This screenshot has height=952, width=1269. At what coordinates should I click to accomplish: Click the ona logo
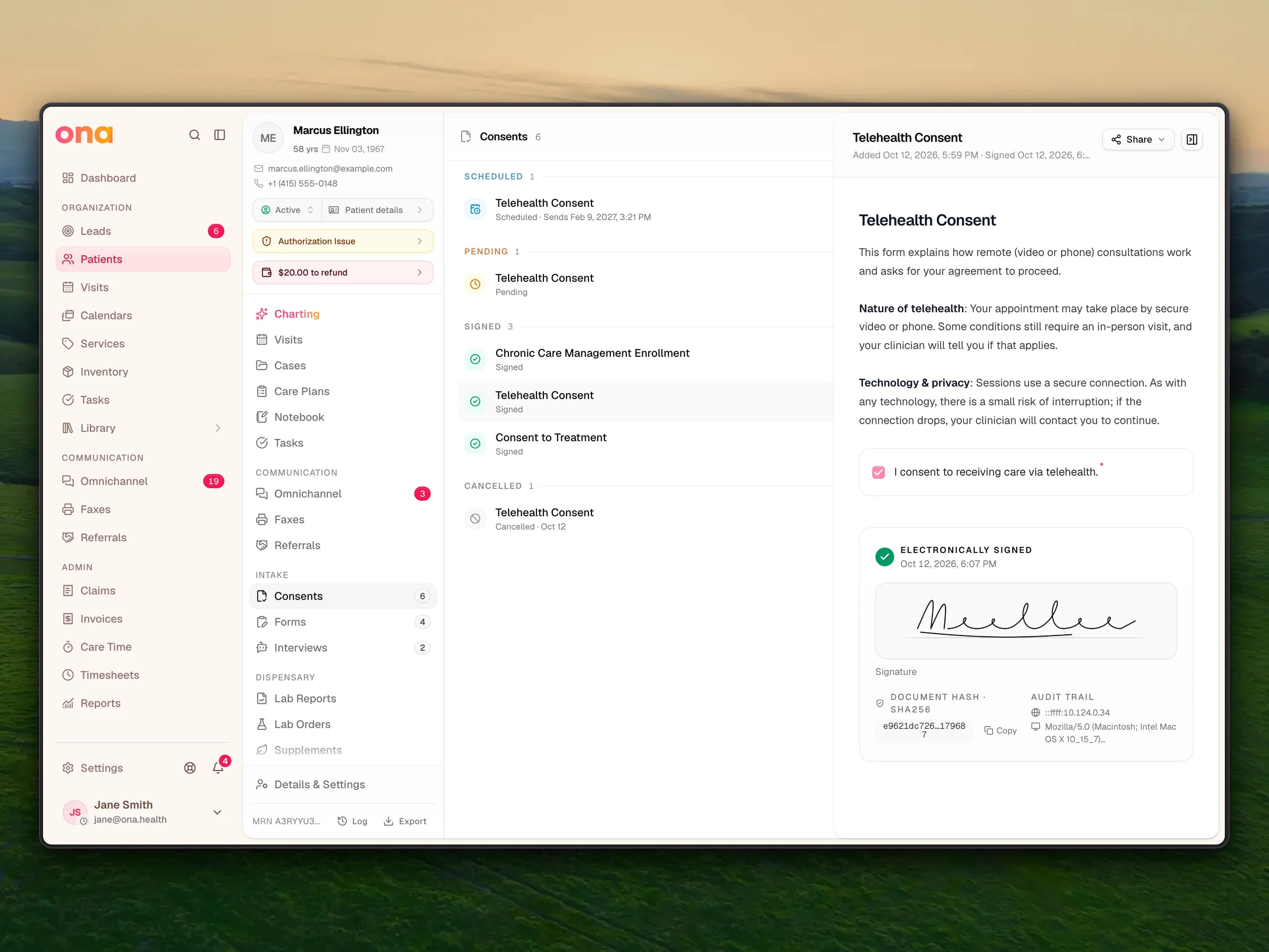click(84, 135)
